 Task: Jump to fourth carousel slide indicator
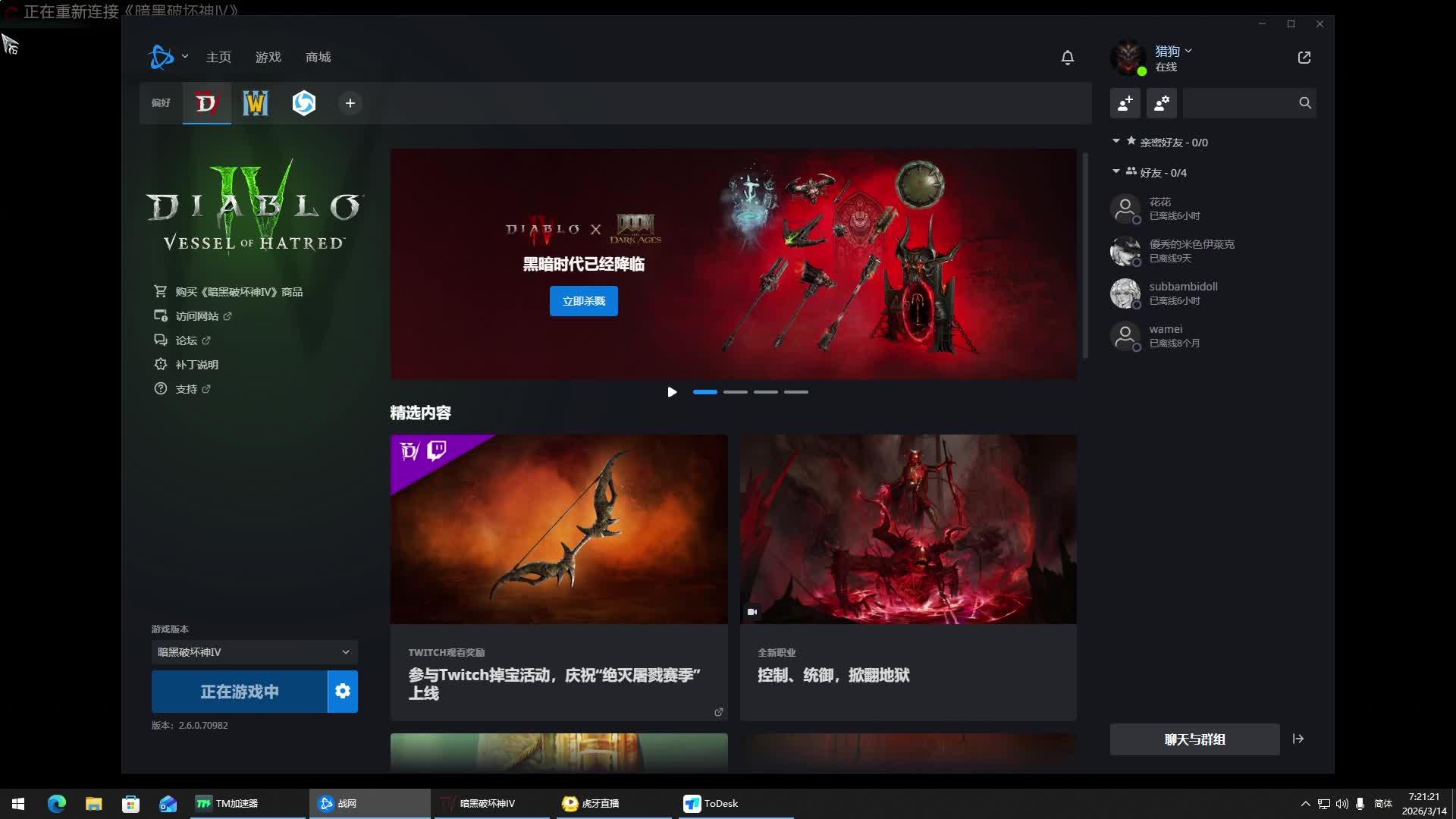click(x=795, y=392)
